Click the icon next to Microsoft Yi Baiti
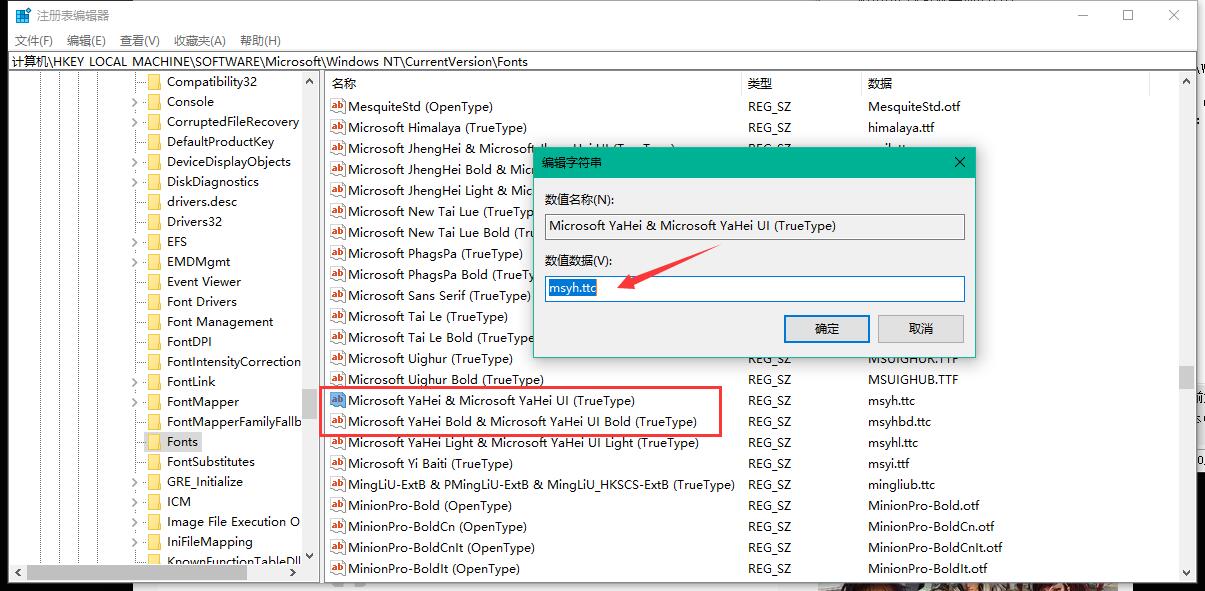This screenshot has height=591, width=1205. pyautogui.click(x=338, y=464)
